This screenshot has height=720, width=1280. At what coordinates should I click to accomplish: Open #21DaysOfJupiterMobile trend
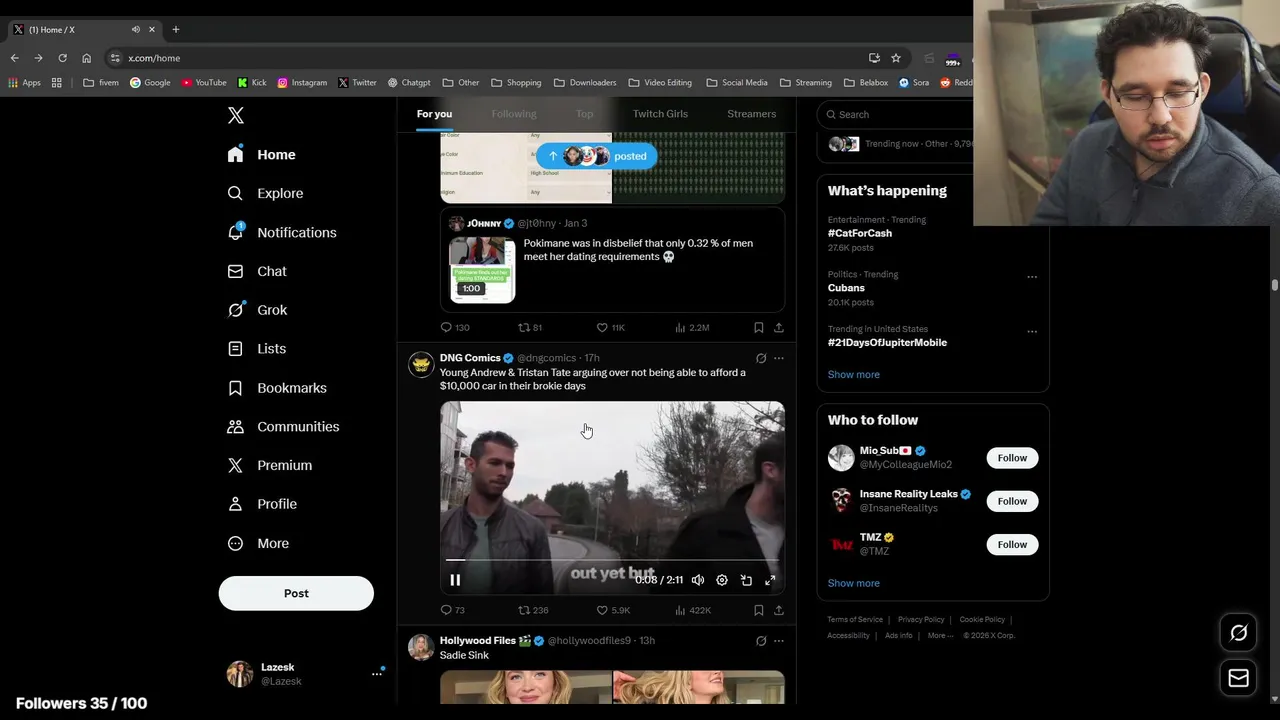(887, 342)
